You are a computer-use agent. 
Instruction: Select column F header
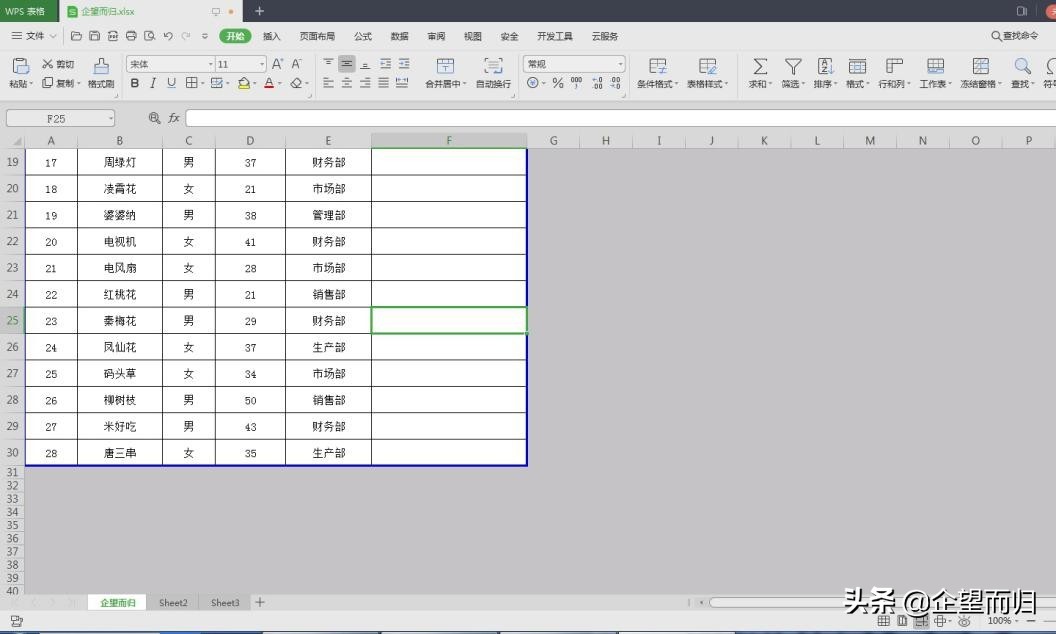click(449, 140)
